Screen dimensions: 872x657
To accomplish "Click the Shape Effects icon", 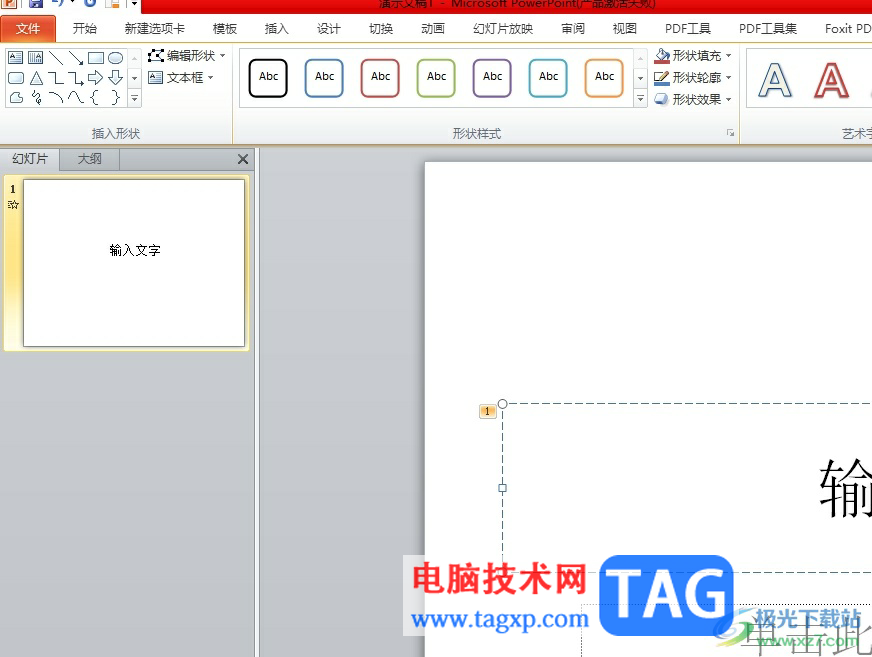I will [662, 99].
